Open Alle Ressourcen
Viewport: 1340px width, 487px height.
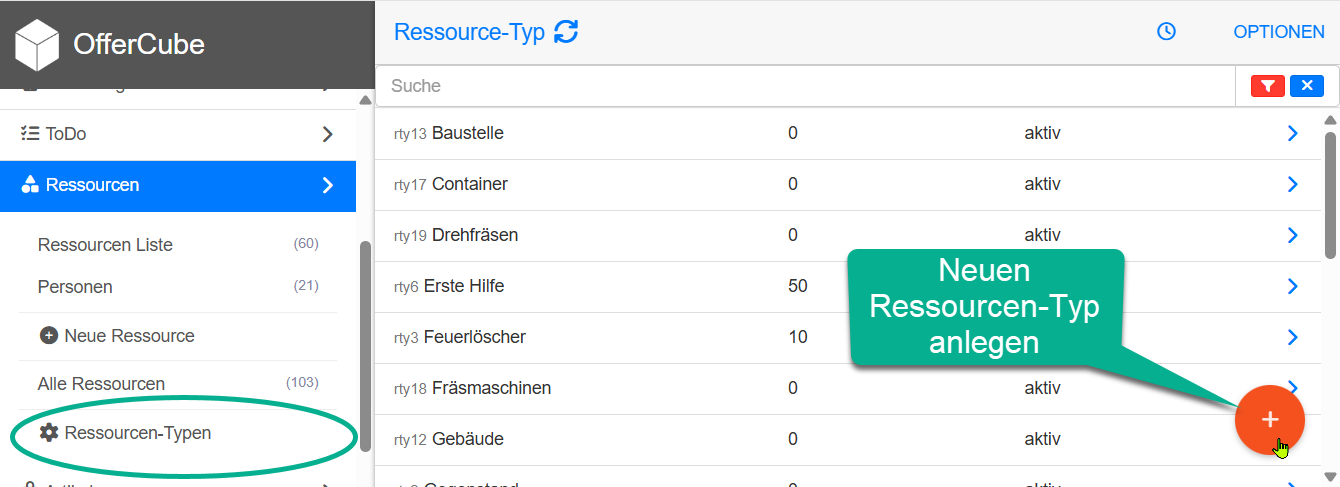101,384
